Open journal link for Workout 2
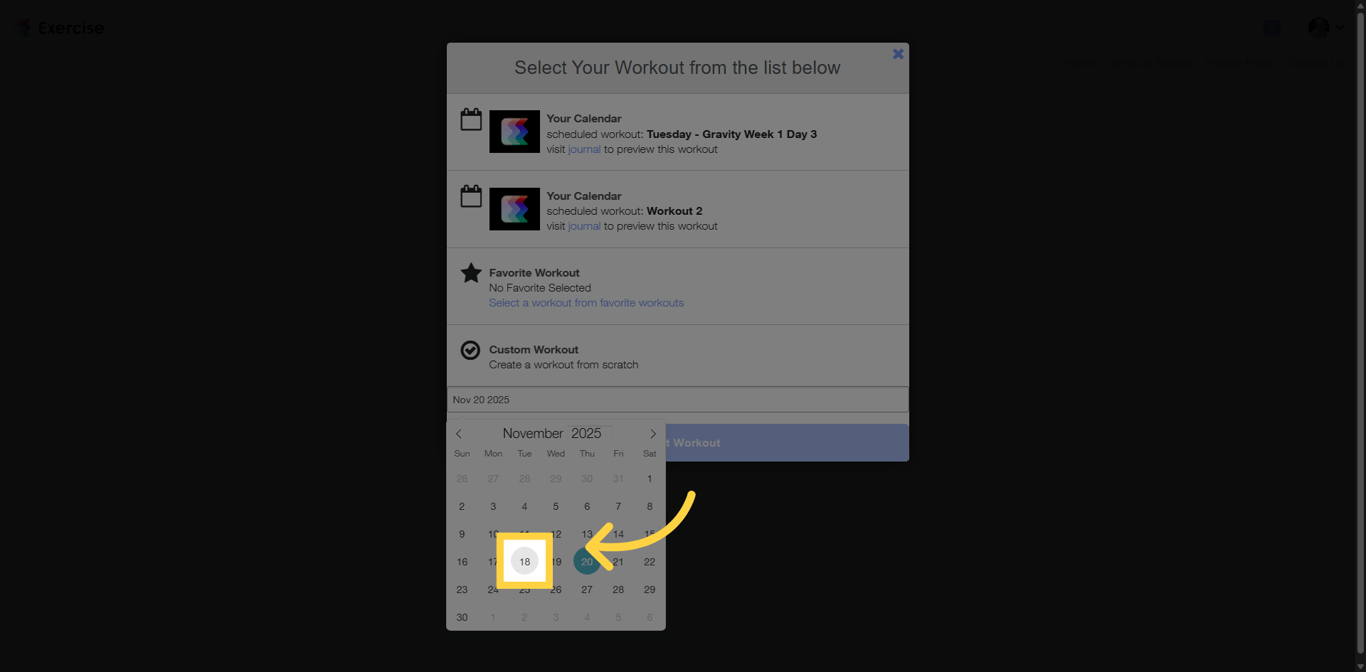 pos(584,226)
